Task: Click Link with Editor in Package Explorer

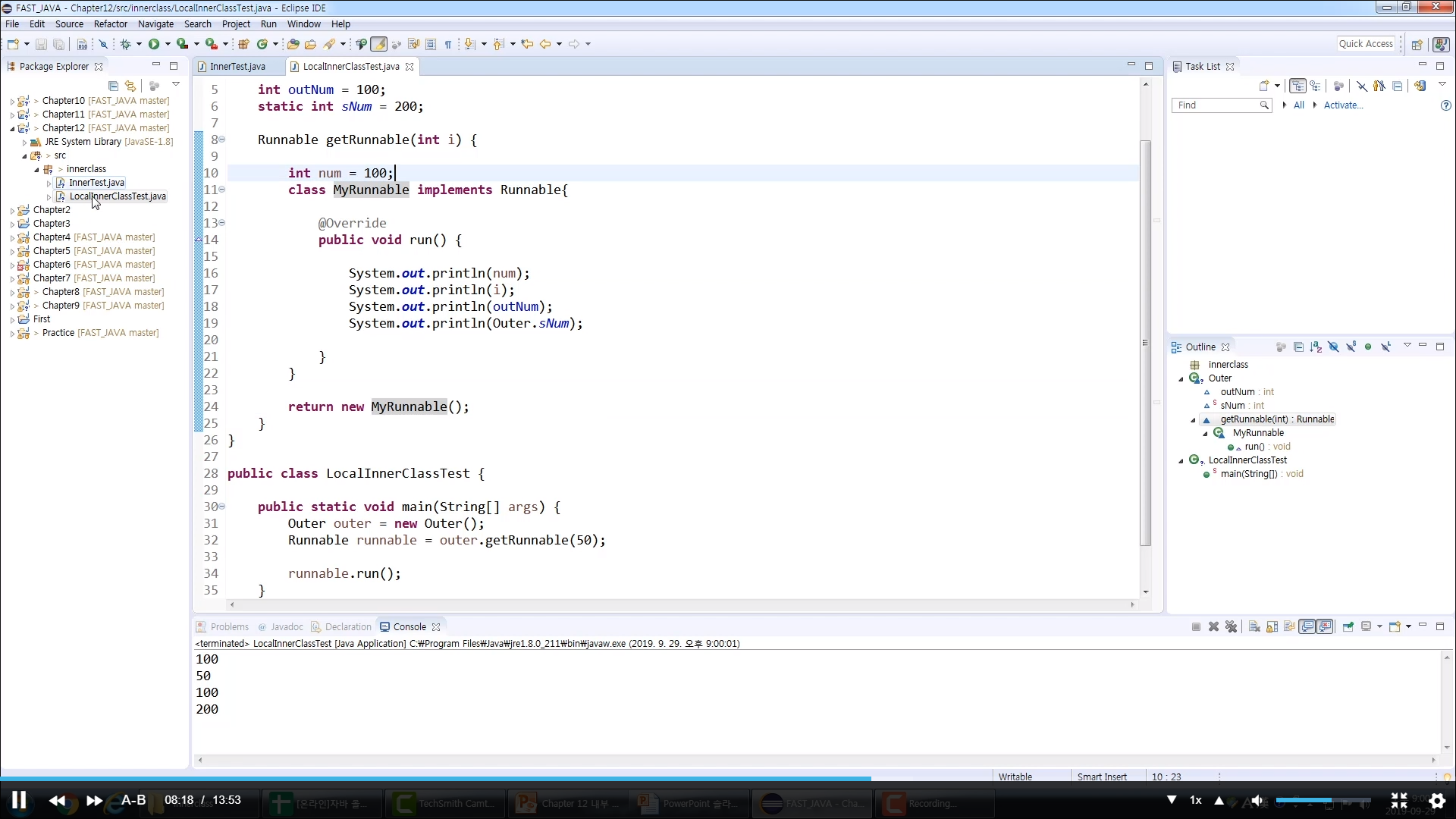Action: (x=130, y=86)
